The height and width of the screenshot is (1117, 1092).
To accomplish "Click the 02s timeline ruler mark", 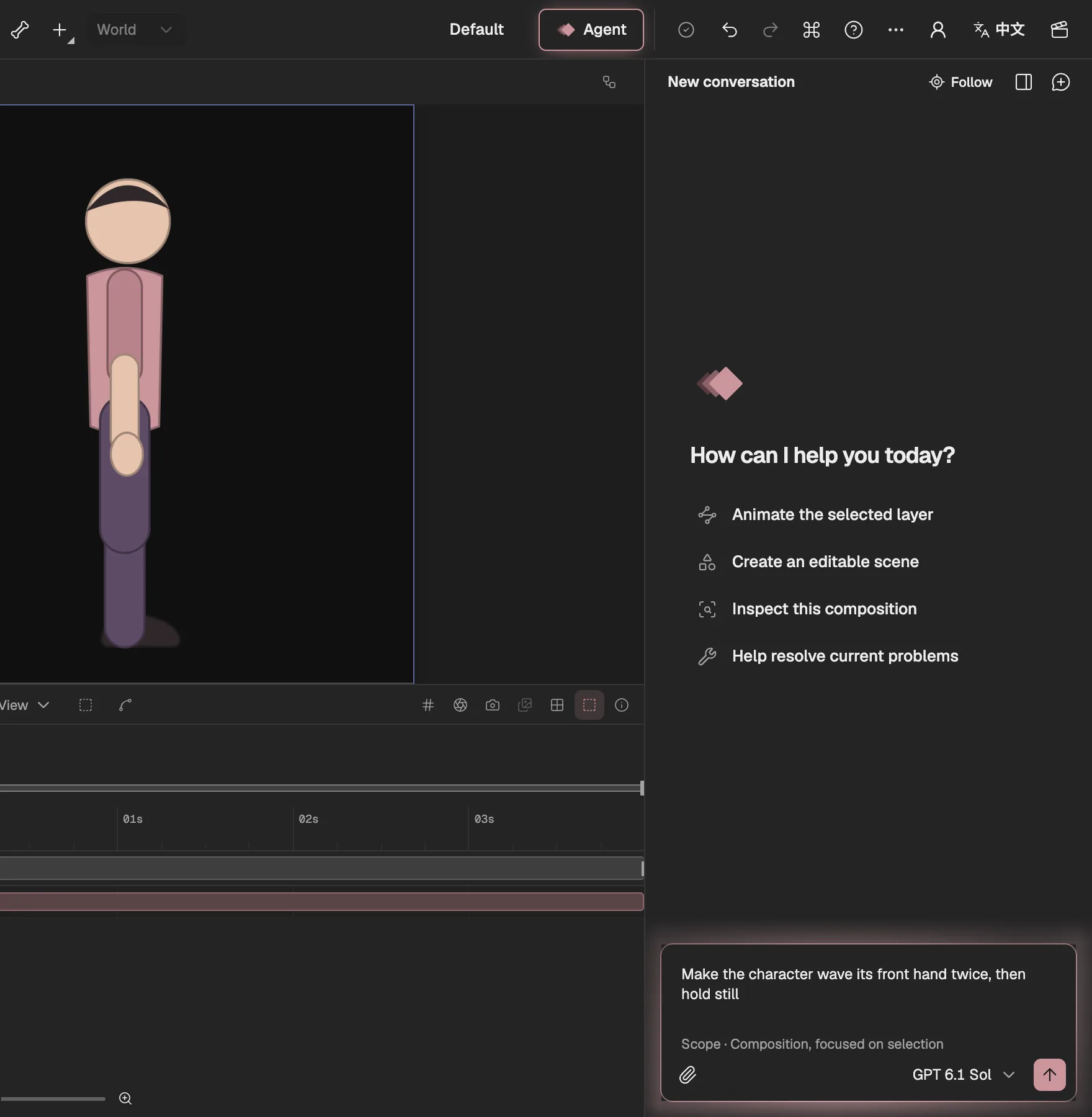I will (x=308, y=819).
